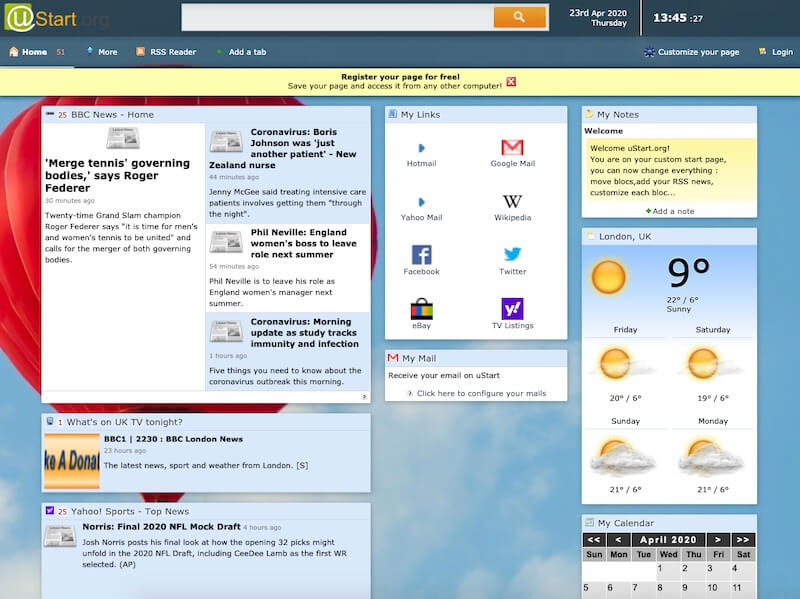800x599 pixels.
Task: Open BBC1 2230 BBC London News listing
Action: tap(173, 439)
